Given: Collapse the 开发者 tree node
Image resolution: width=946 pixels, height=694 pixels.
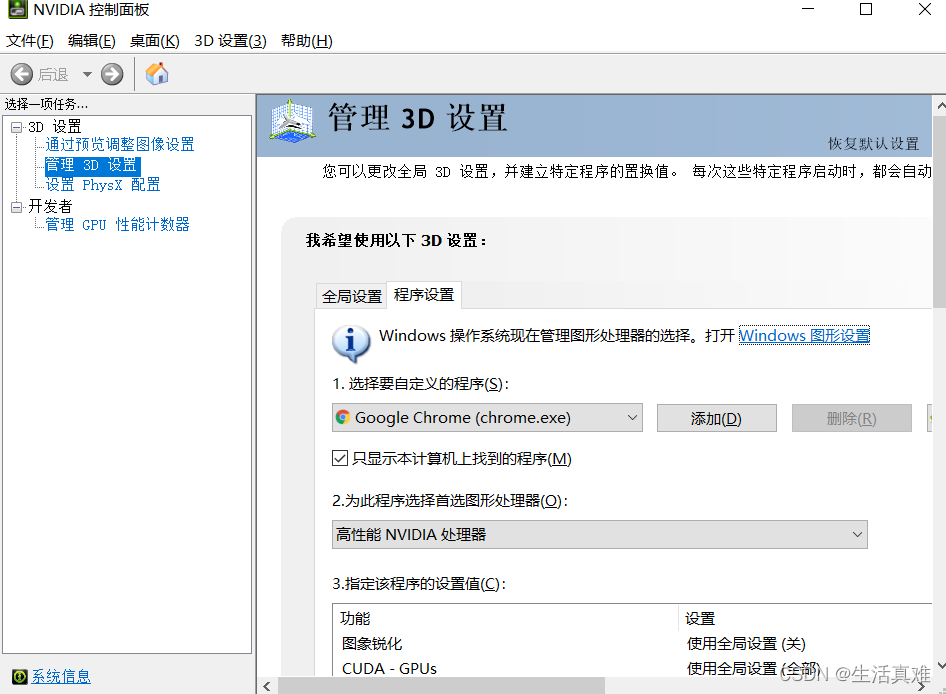Looking at the screenshot, I should click(17, 207).
